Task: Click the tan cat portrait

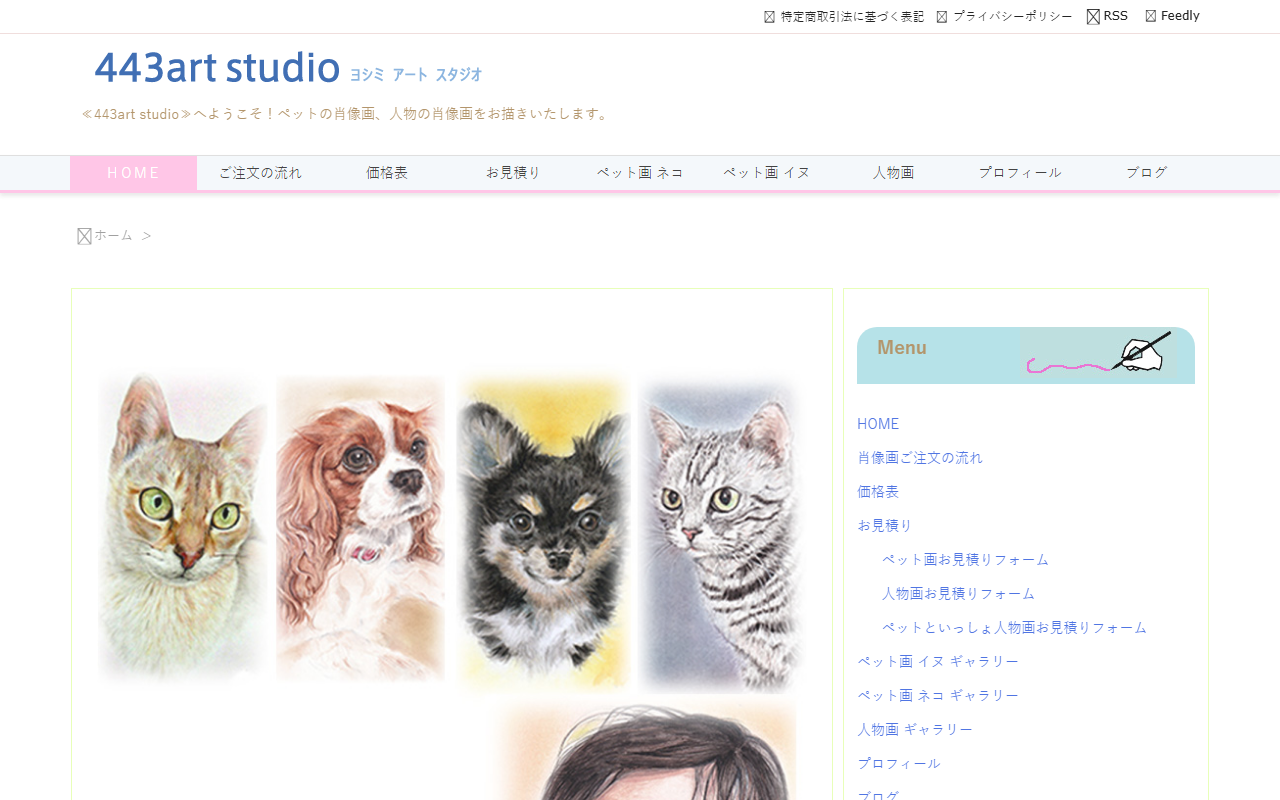Action: pos(183,528)
